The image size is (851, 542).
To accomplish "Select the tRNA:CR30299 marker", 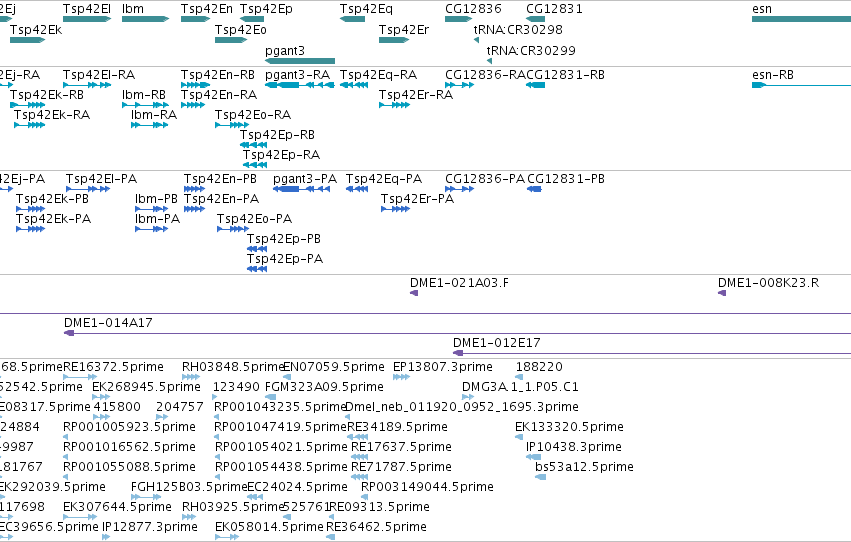I will 489,61.
